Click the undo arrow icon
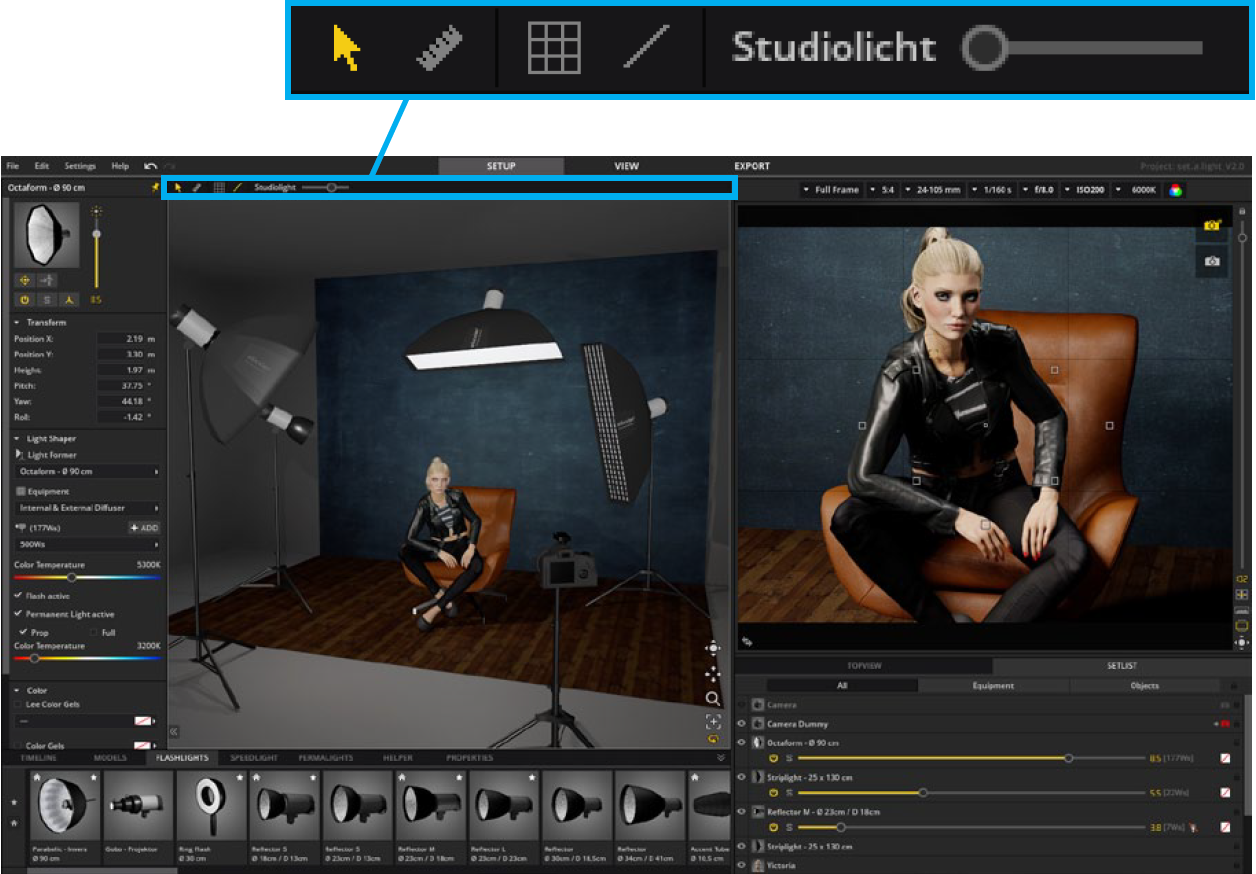 tap(150, 166)
